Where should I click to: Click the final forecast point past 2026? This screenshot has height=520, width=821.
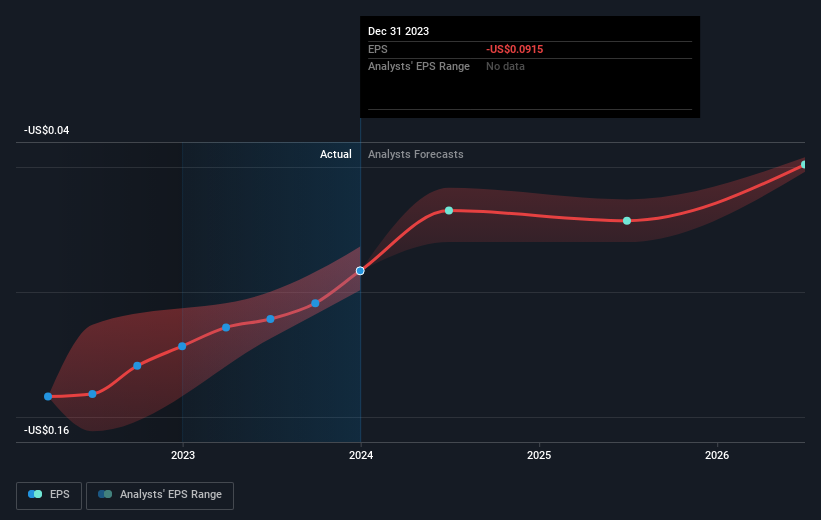[x=804, y=164]
